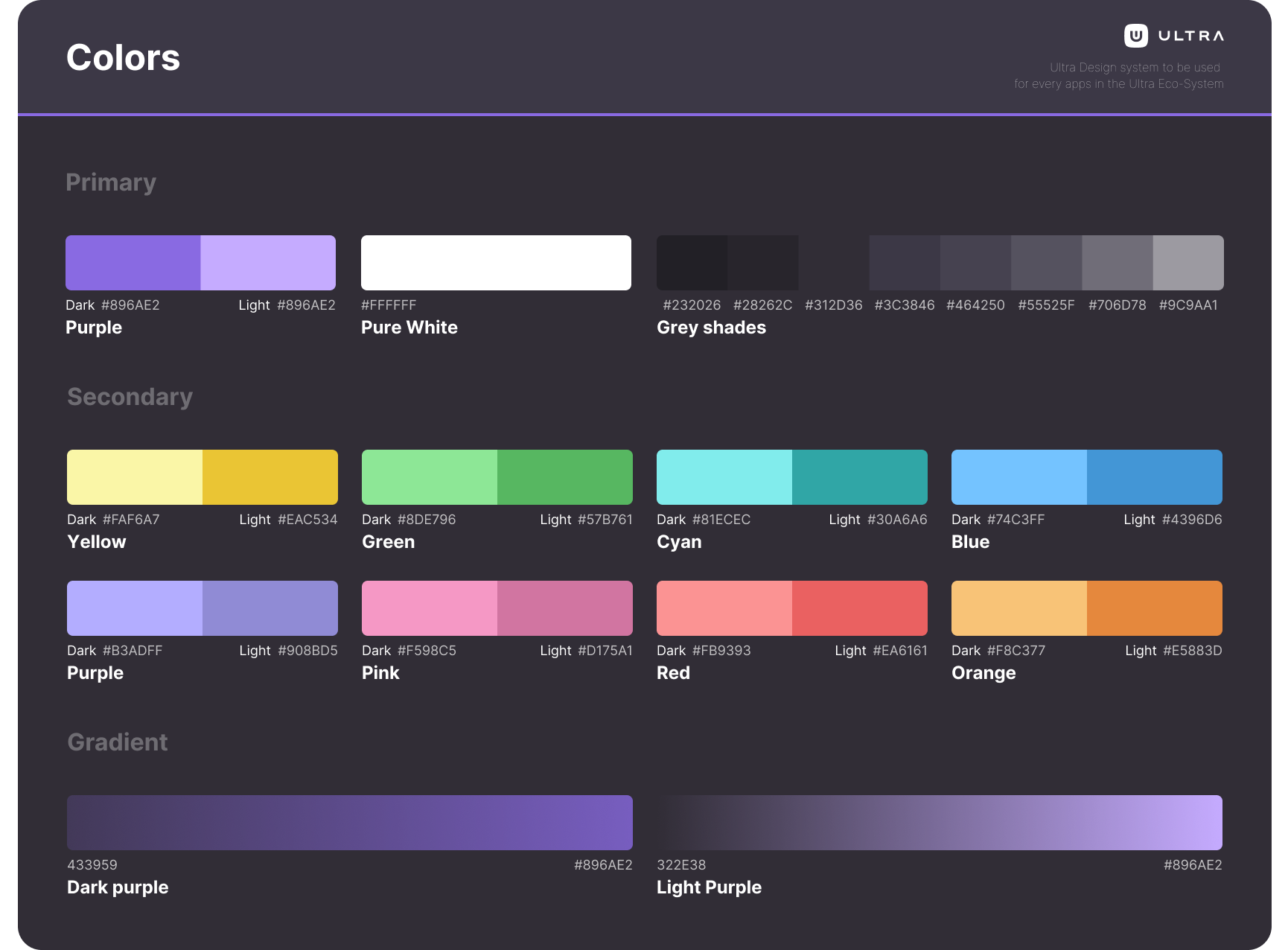Select the Orange #E5883D swatch
Screen dimensions: 1288x950
pyautogui.click(x=1155, y=608)
